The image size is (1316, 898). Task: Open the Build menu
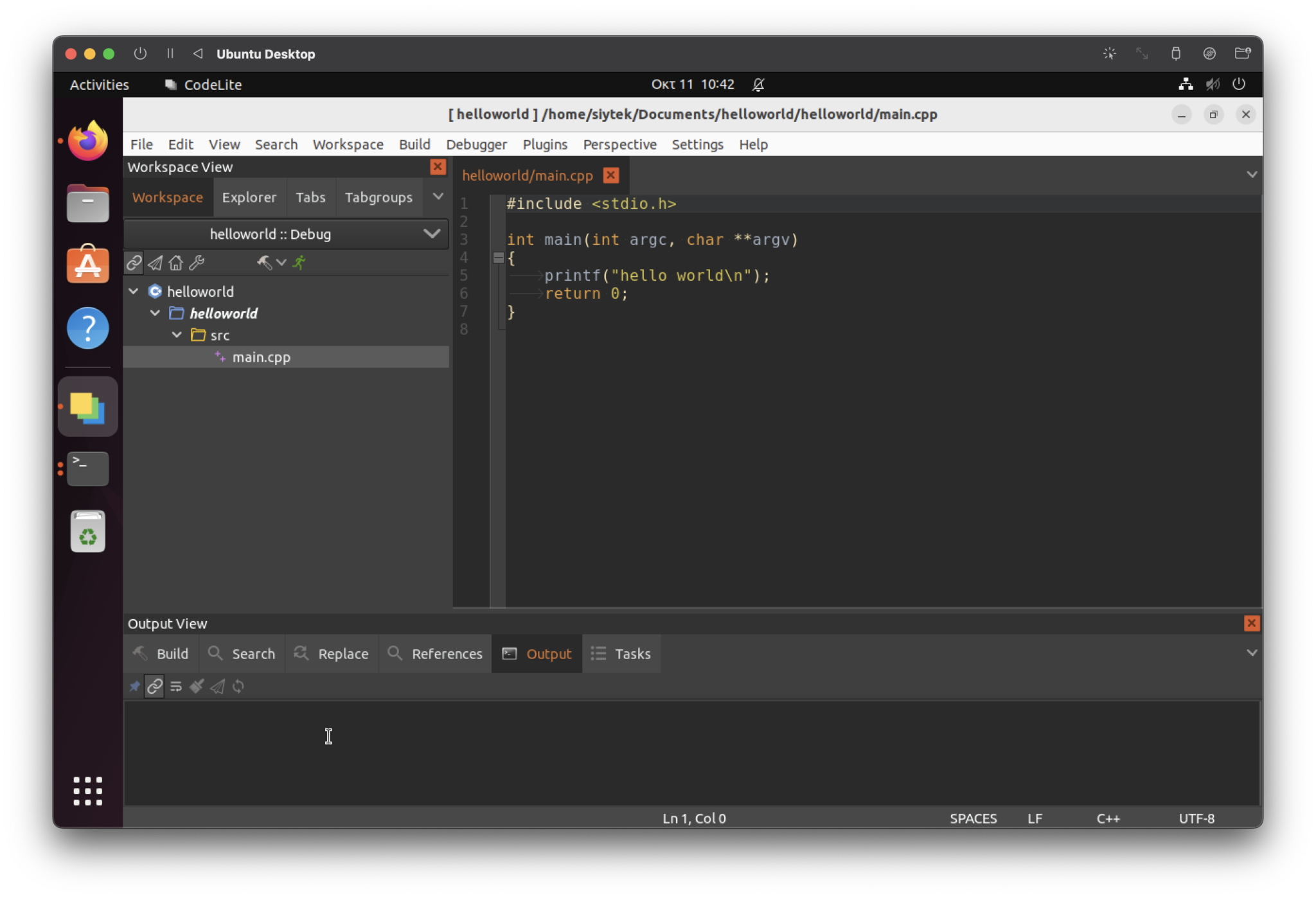click(x=414, y=145)
